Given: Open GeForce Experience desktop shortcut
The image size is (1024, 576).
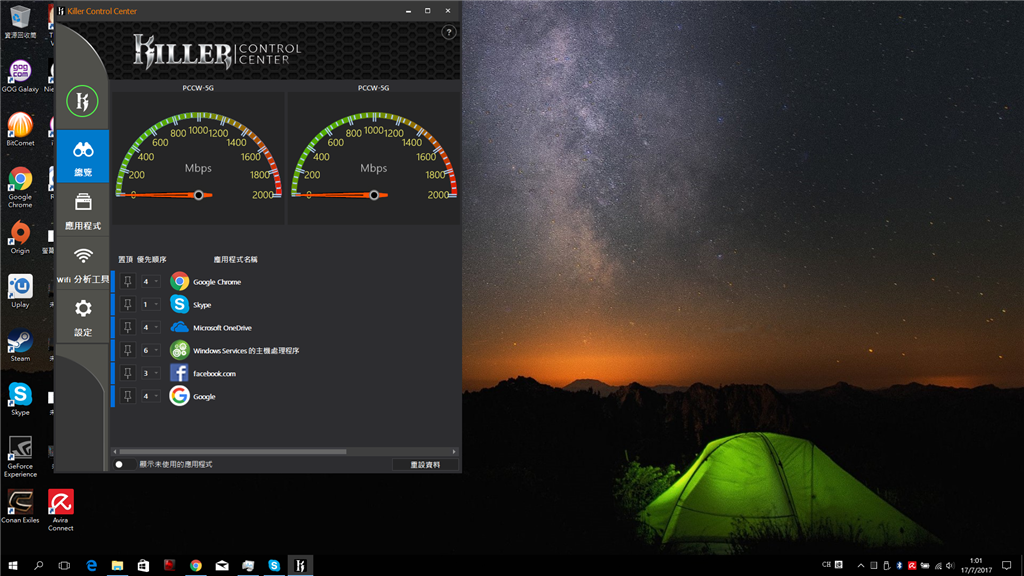Looking at the screenshot, I should [20, 456].
